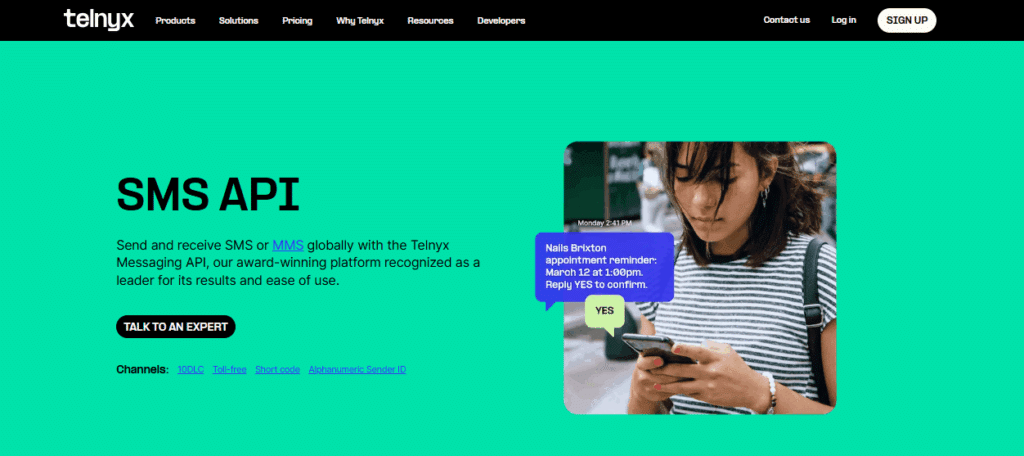This screenshot has height=456, width=1024.
Task: Open the Developers menu
Action: coord(501,20)
